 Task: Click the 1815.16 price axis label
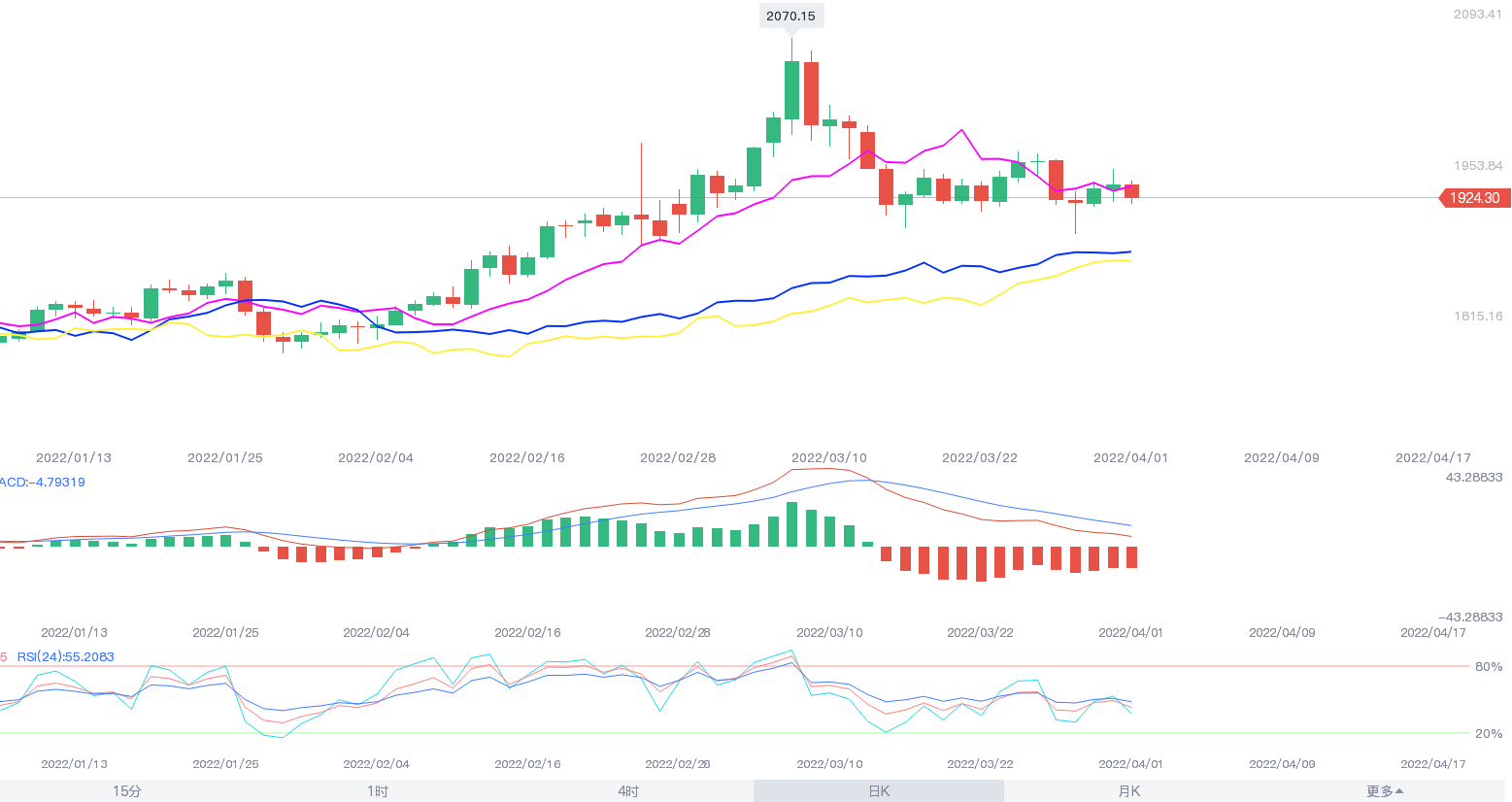tap(1477, 316)
